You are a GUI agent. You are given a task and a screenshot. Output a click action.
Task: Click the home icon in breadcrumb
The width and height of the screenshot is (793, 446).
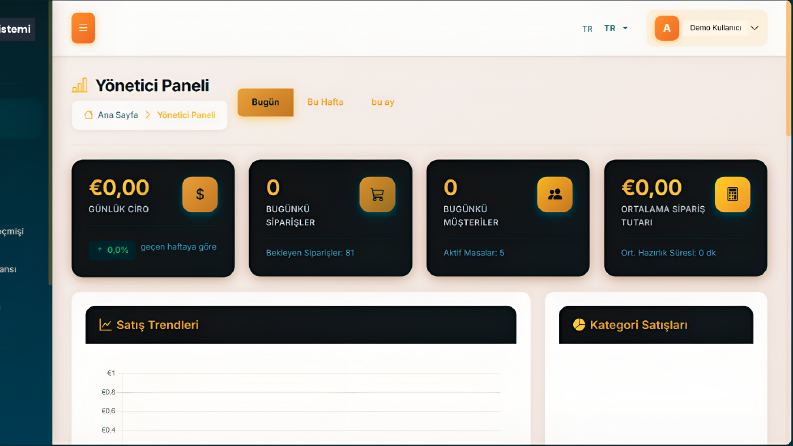(89, 115)
